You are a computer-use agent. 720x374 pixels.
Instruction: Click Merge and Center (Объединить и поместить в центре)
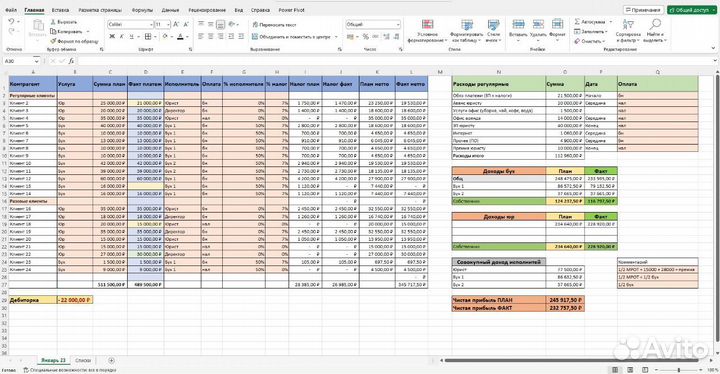coord(291,37)
